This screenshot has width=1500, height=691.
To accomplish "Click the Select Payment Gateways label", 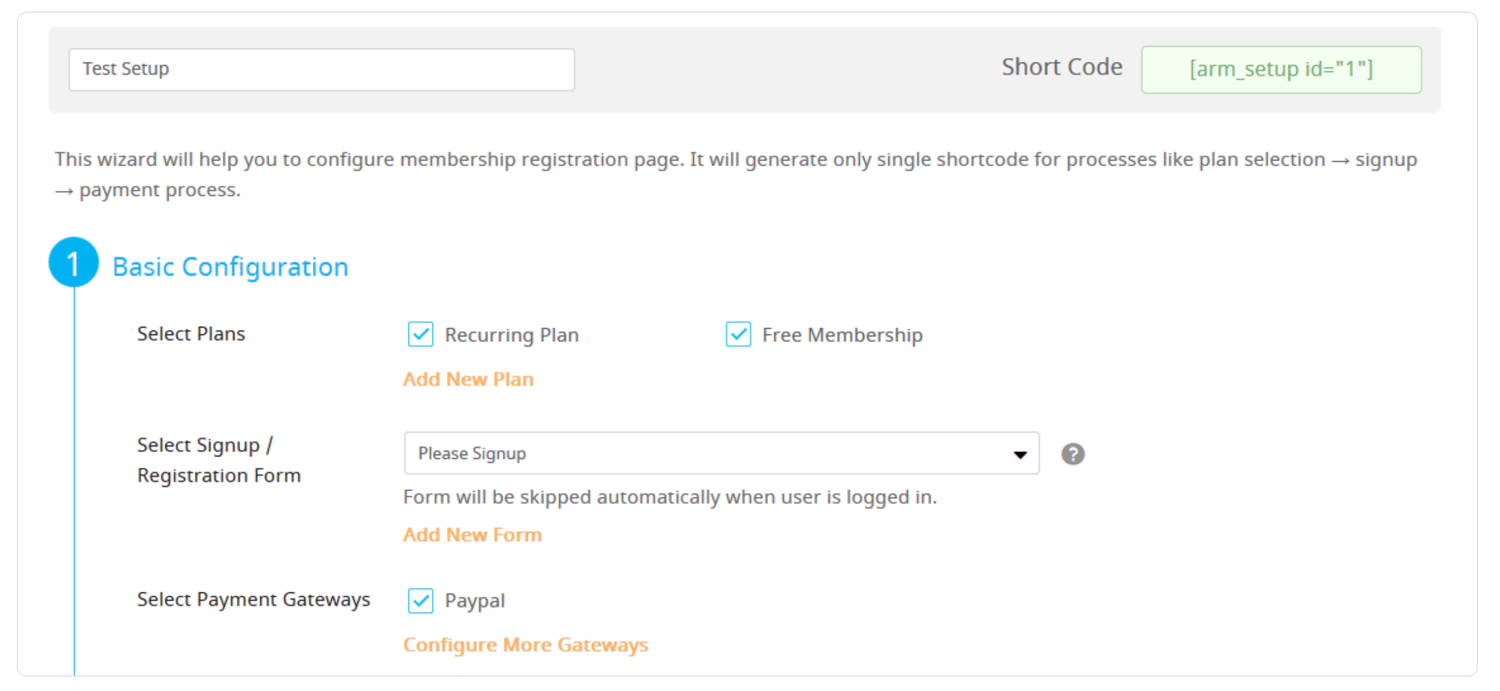I will [254, 599].
